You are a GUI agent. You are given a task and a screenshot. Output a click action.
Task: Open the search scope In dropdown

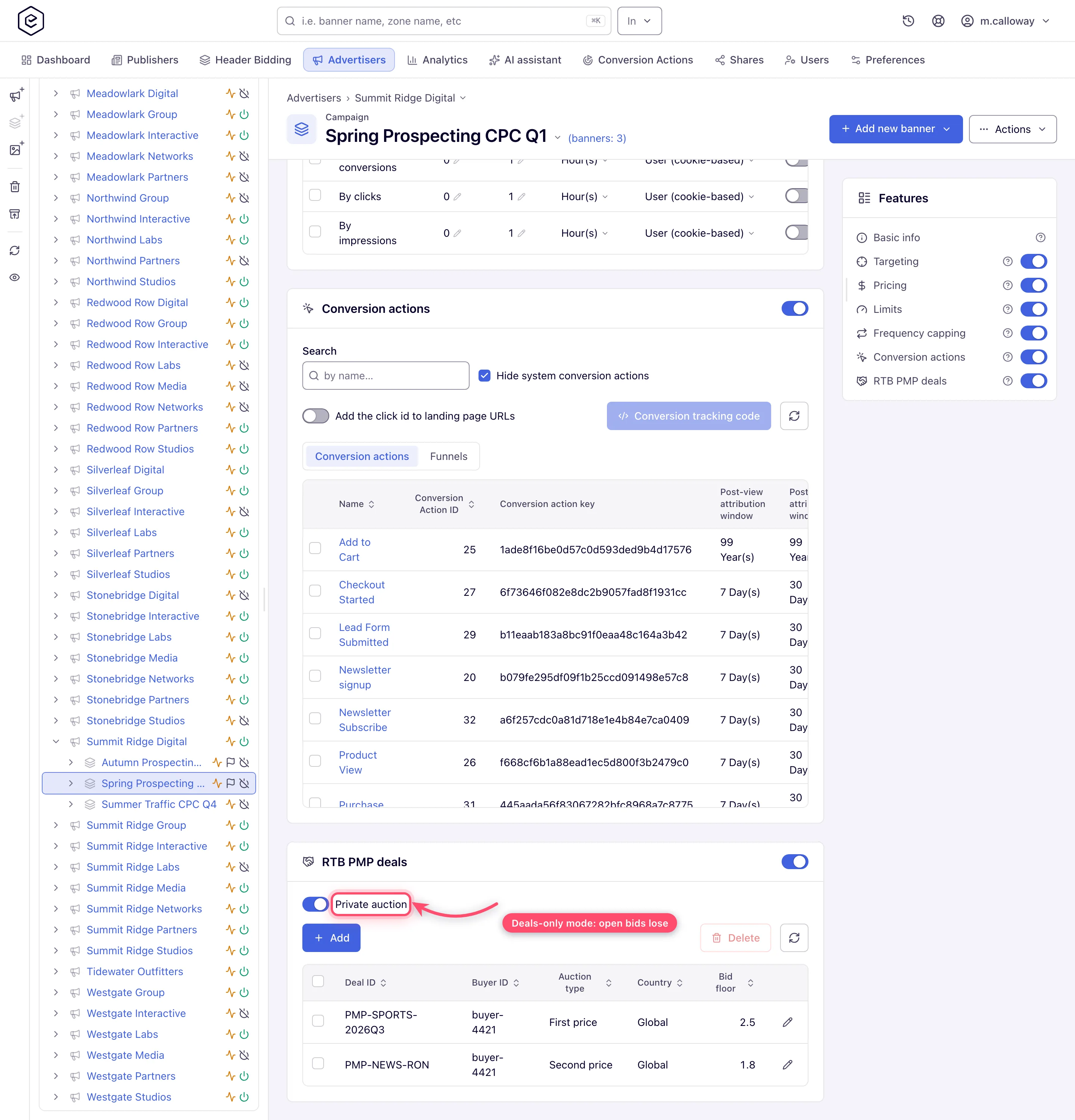pos(639,21)
